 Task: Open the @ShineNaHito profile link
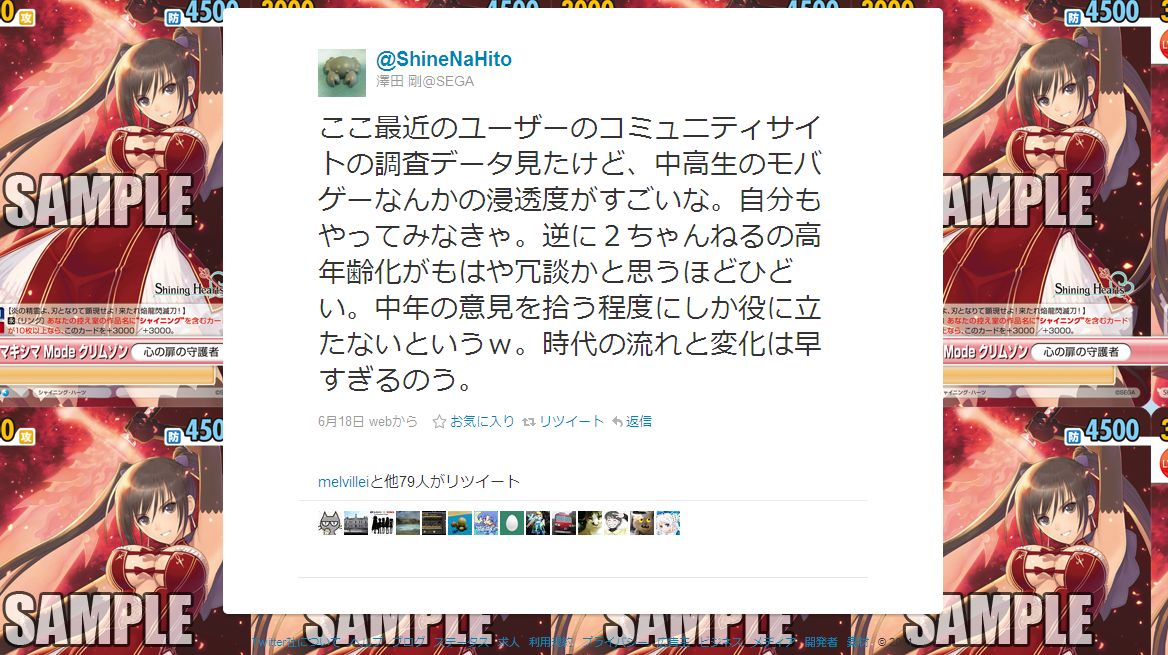tap(444, 59)
